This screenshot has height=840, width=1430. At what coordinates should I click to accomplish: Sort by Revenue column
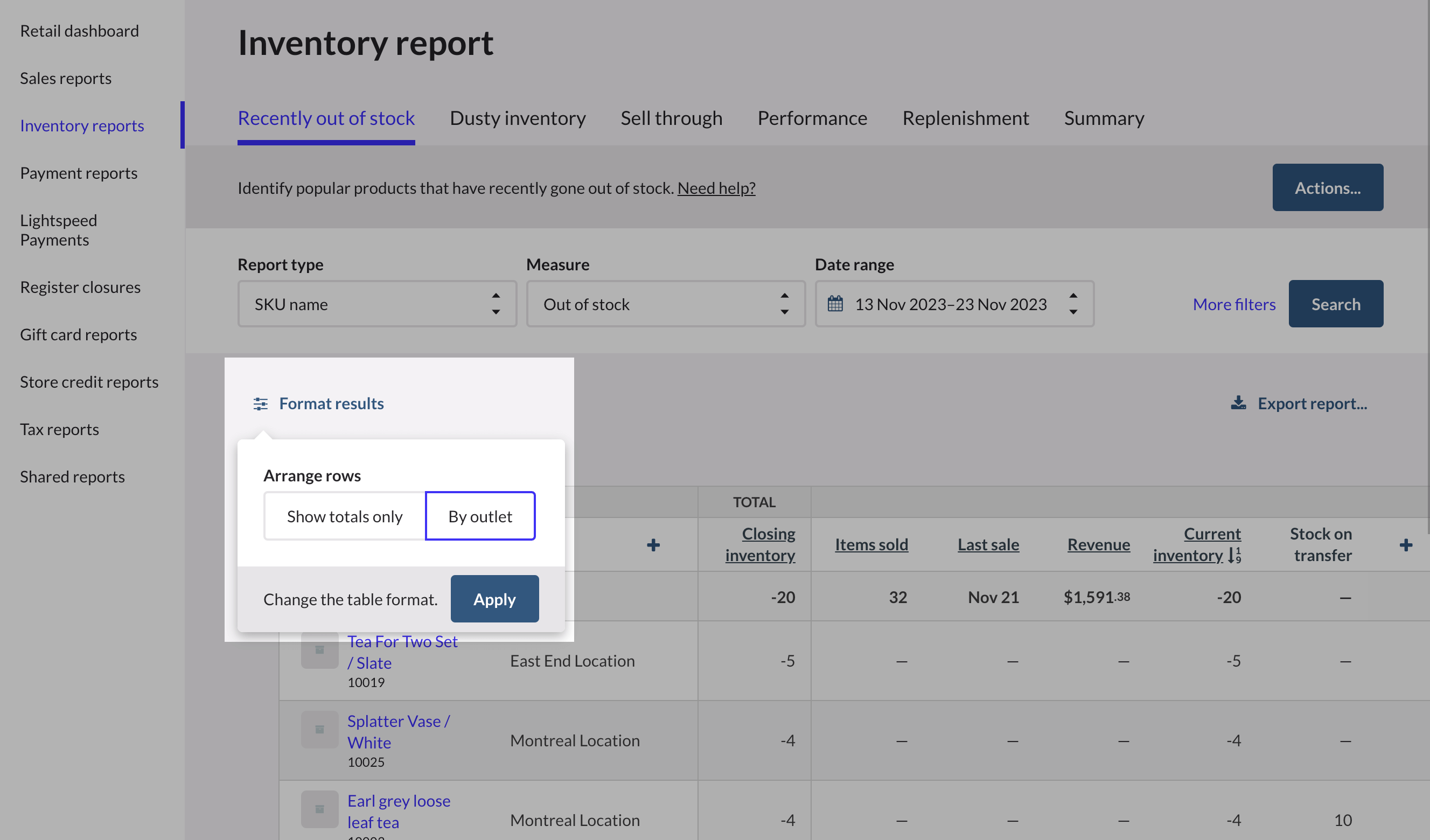1099,544
